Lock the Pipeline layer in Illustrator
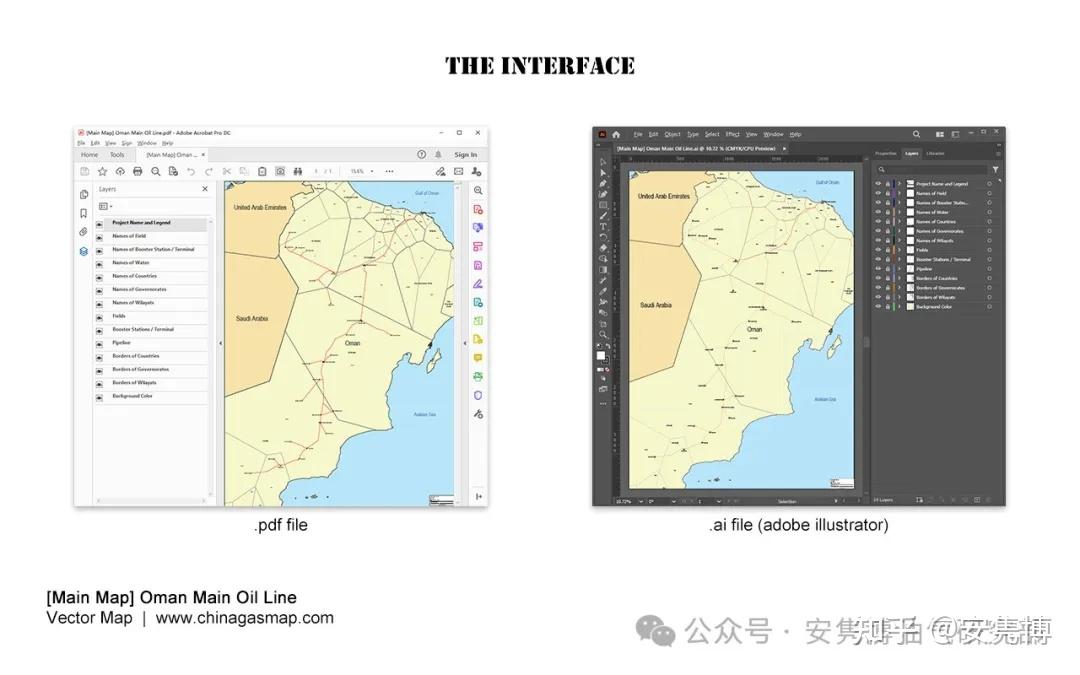The height and width of the screenshot is (675, 1080). (x=887, y=268)
